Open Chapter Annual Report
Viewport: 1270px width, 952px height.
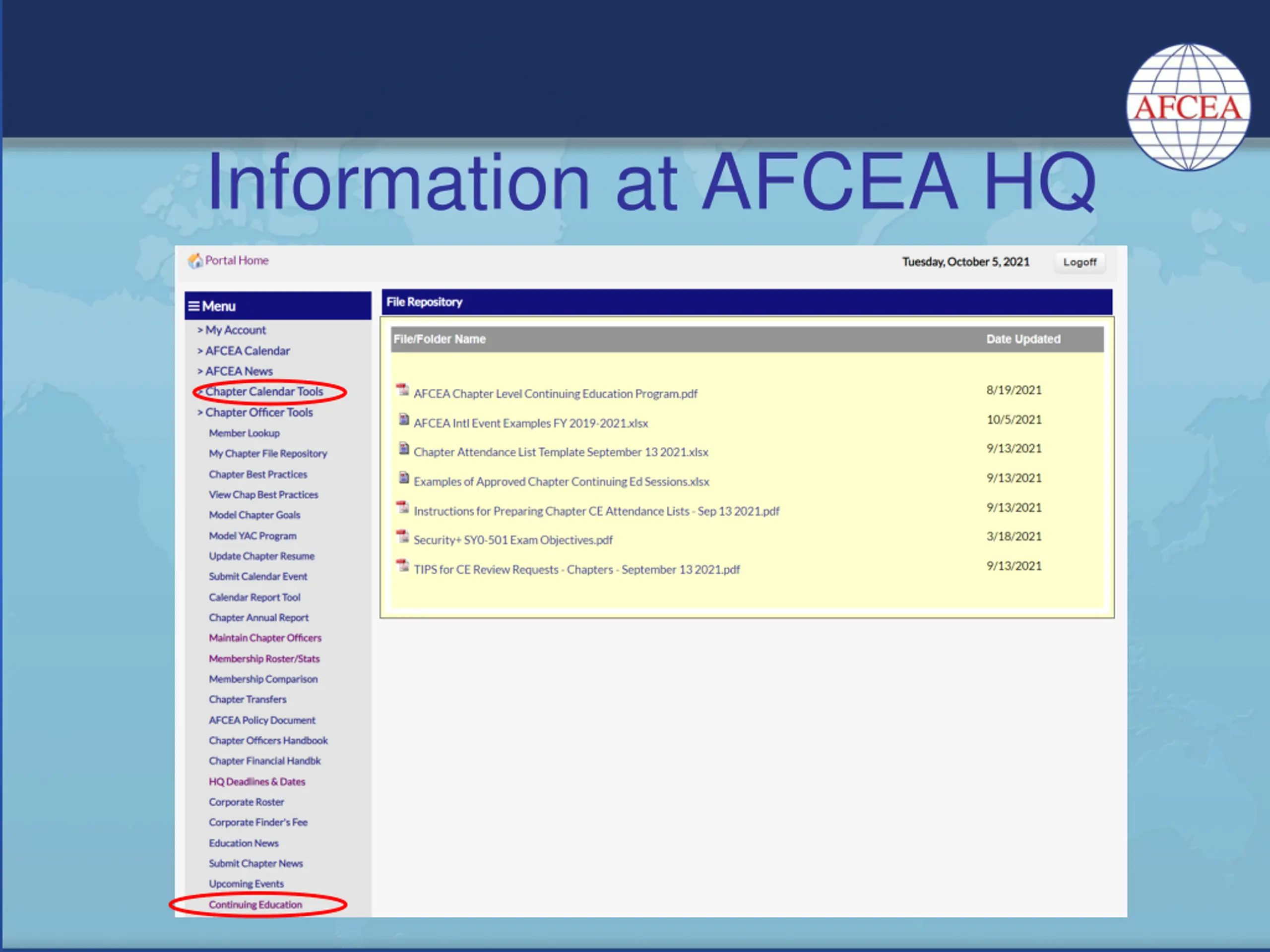(259, 617)
